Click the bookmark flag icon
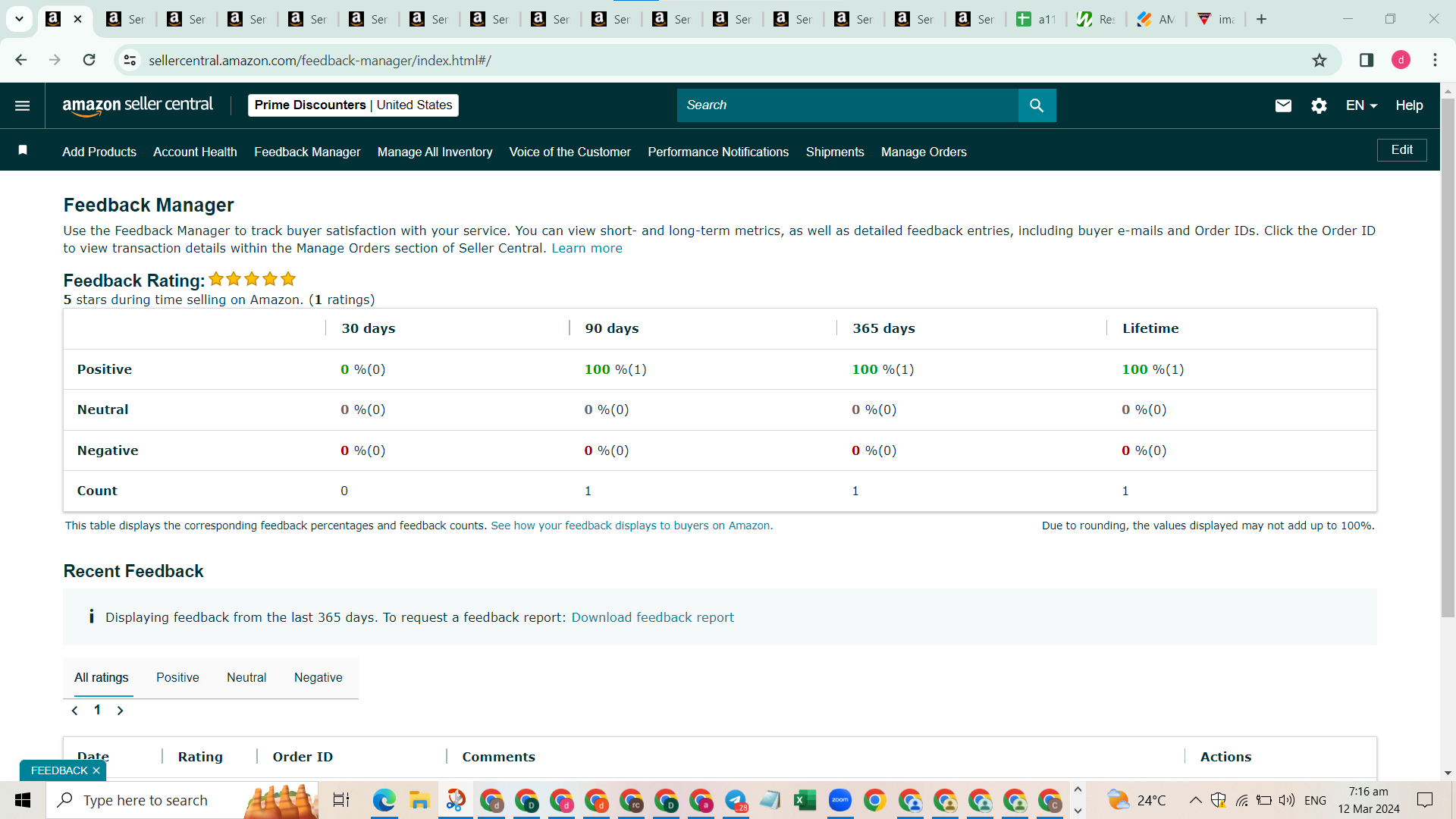 tap(23, 150)
